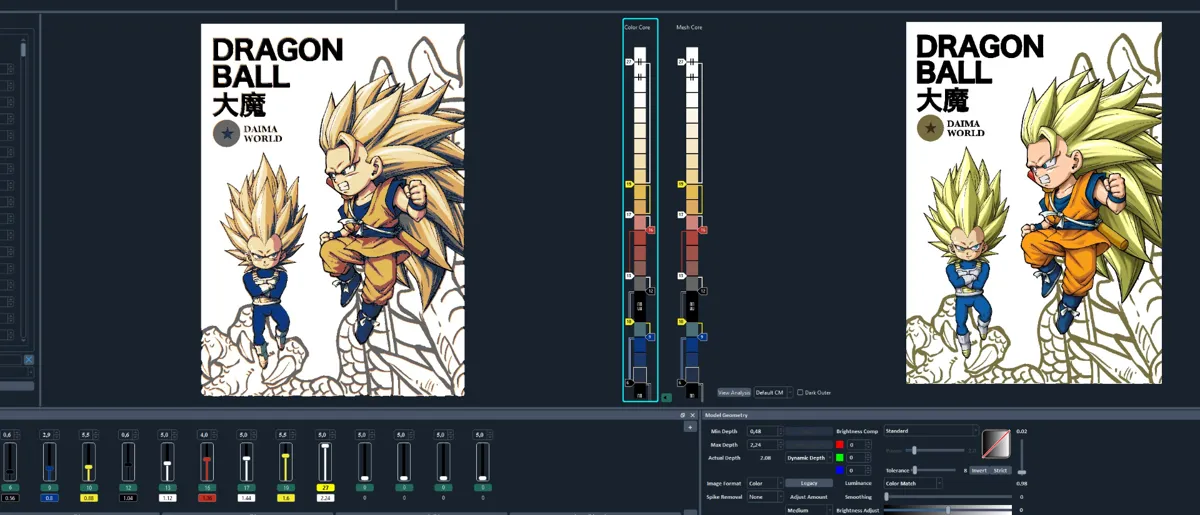Click the Invert button
The width and height of the screenshot is (1200, 515).
(x=979, y=470)
